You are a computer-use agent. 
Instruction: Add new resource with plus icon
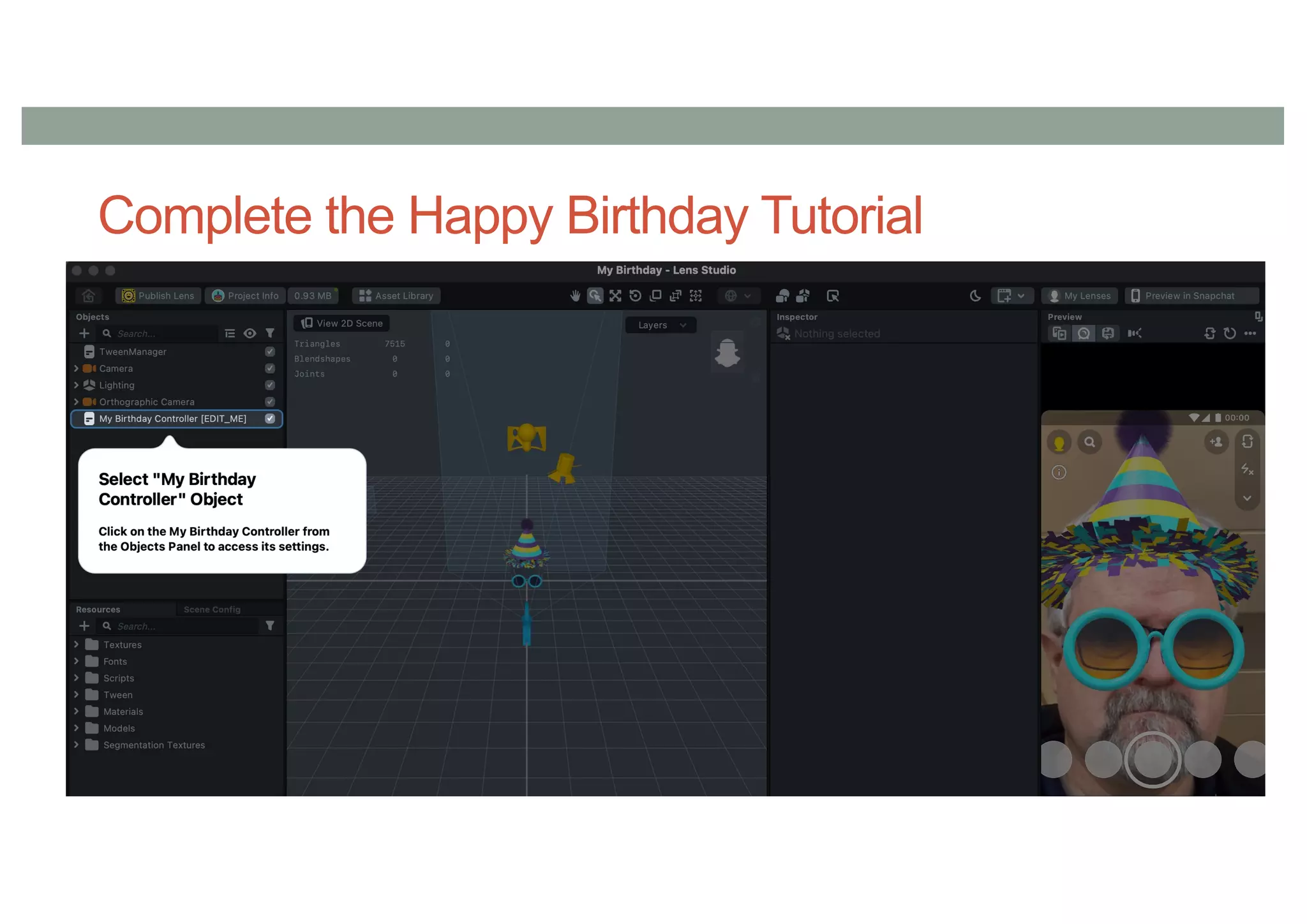tap(84, 626)
